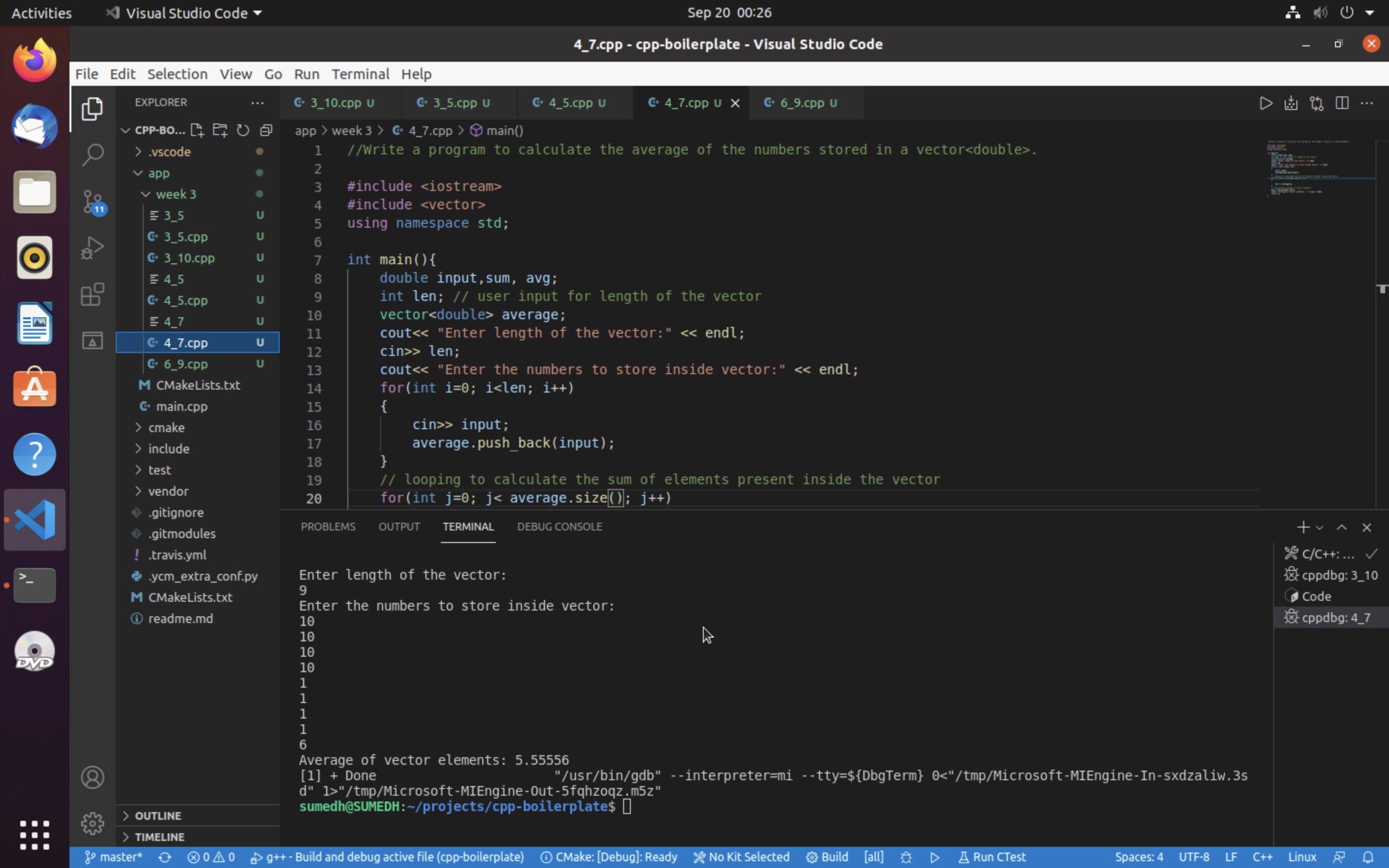Image resolution: width=1389 pixels, height=868 pixels.
Task: Switch to the OUTPUT panel tab
Action: (399, 527)
